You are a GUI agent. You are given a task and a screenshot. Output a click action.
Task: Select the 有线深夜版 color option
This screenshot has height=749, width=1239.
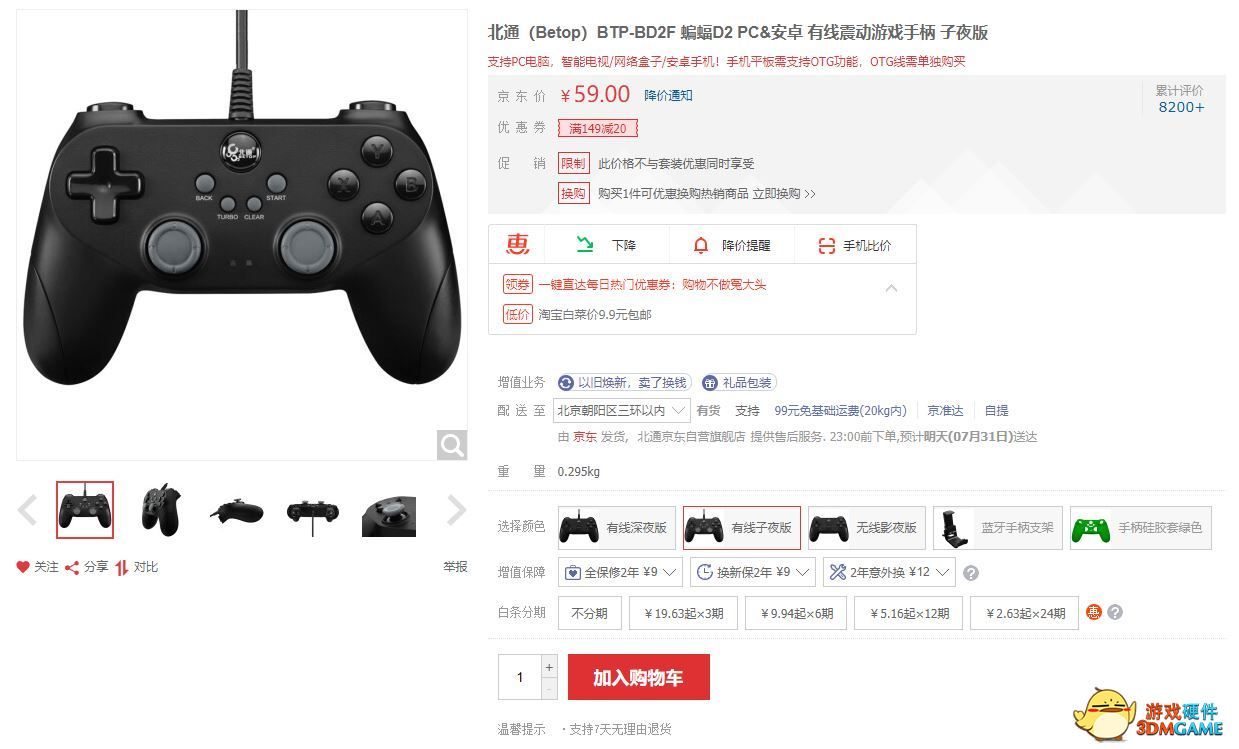[616, 527]
